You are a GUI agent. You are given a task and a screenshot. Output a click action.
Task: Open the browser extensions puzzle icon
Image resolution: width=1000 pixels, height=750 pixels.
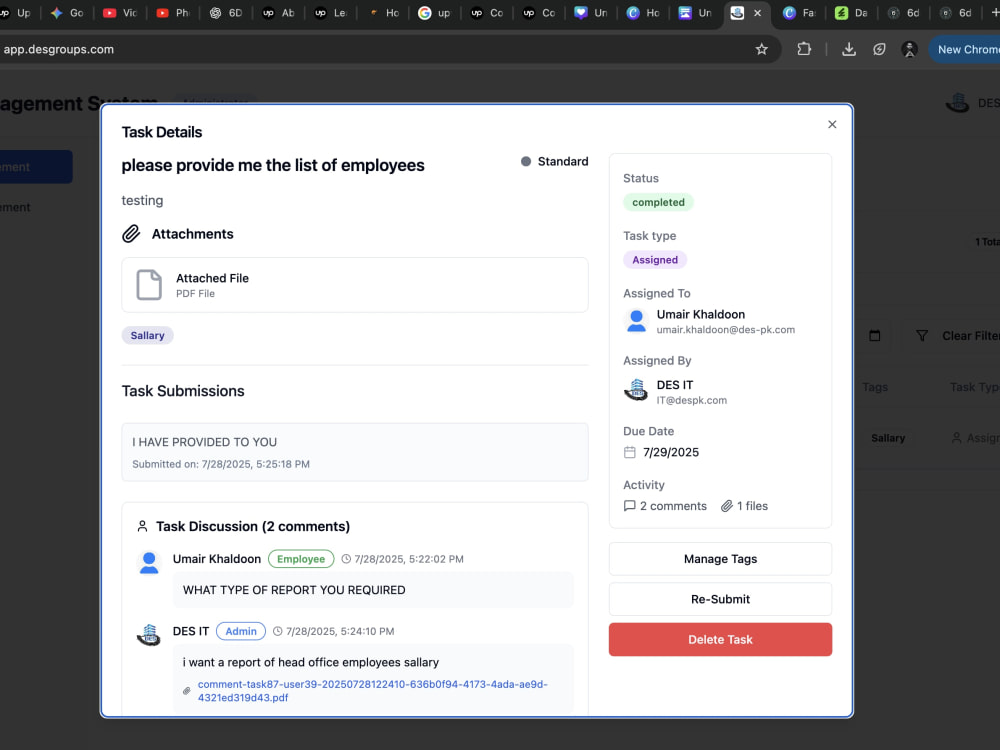tap(804, 49)
